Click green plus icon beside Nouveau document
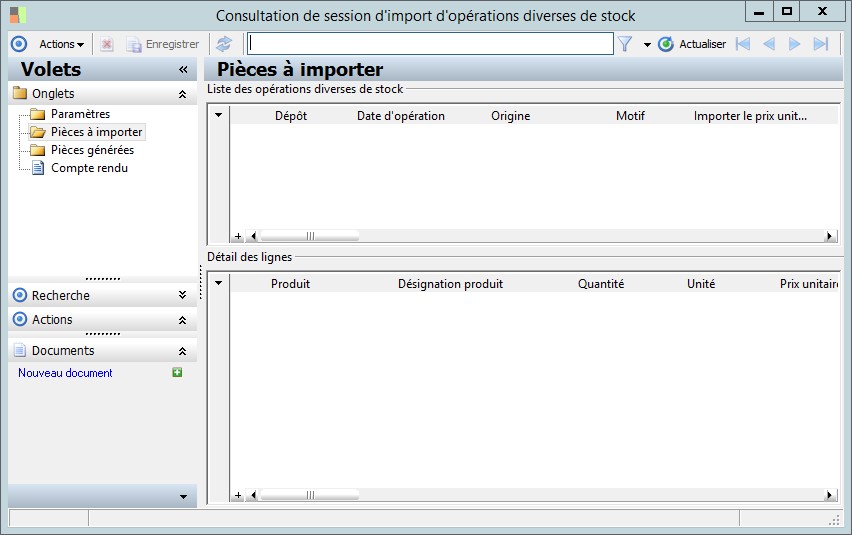Image resolution: width=852 pixels, height=535 pixels. (177, 373)
